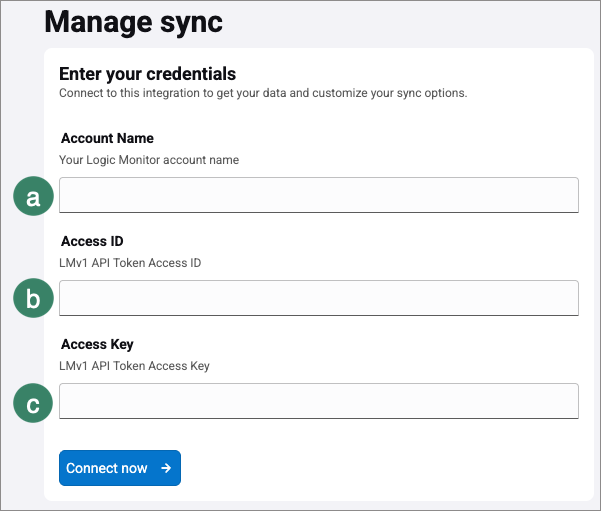
Task: Click the Account Name input field
Action: 318,195
